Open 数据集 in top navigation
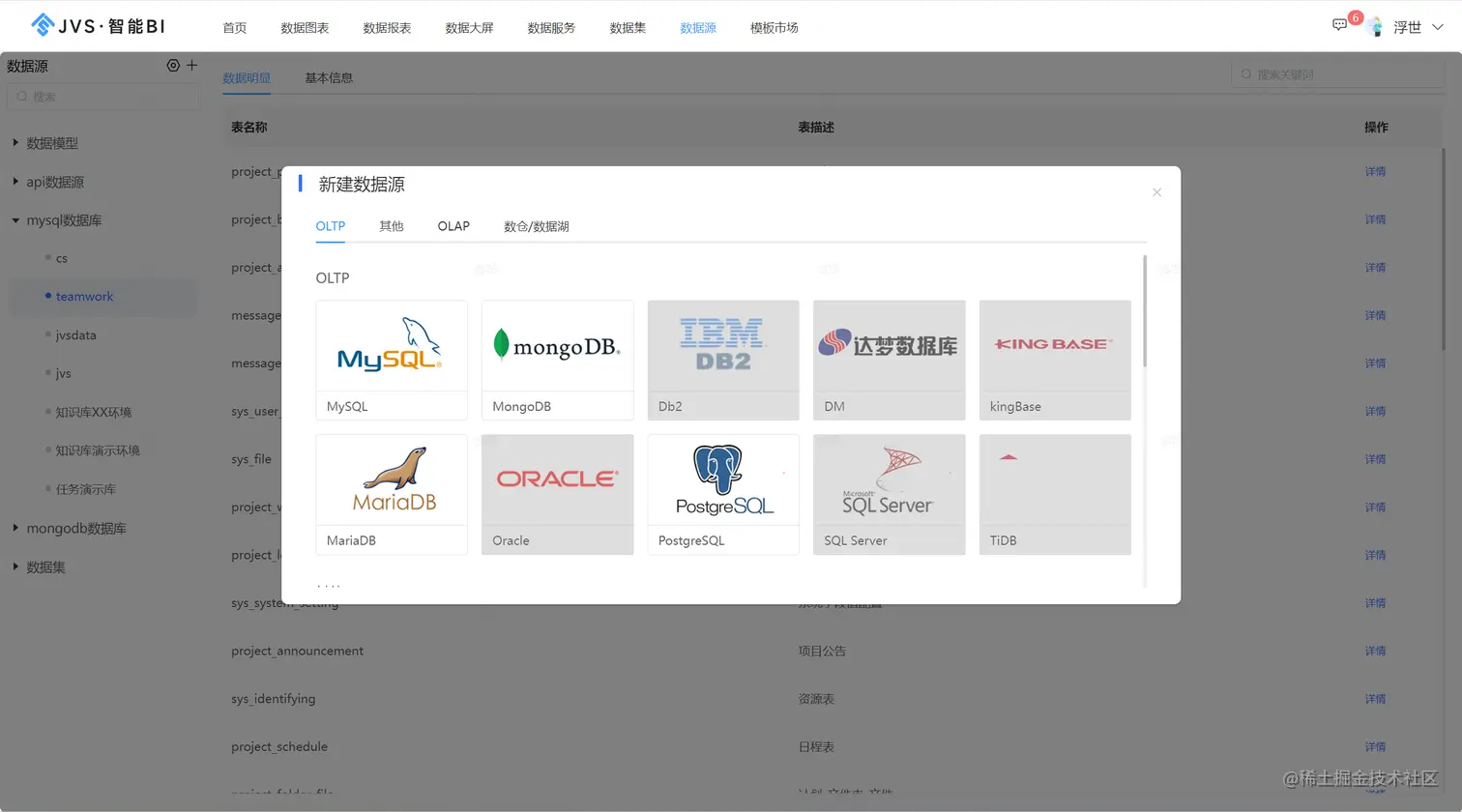The height and width of the screenshot is (812, 1462). tap(628, 28)
